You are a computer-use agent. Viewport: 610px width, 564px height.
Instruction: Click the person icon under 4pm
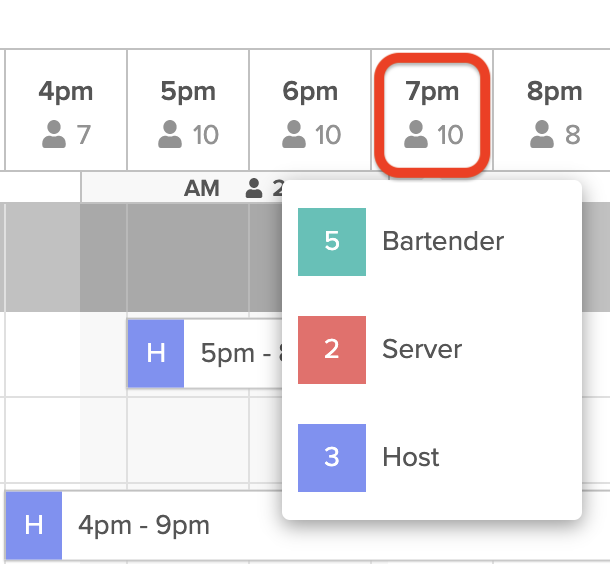click(x=54, y=134)
